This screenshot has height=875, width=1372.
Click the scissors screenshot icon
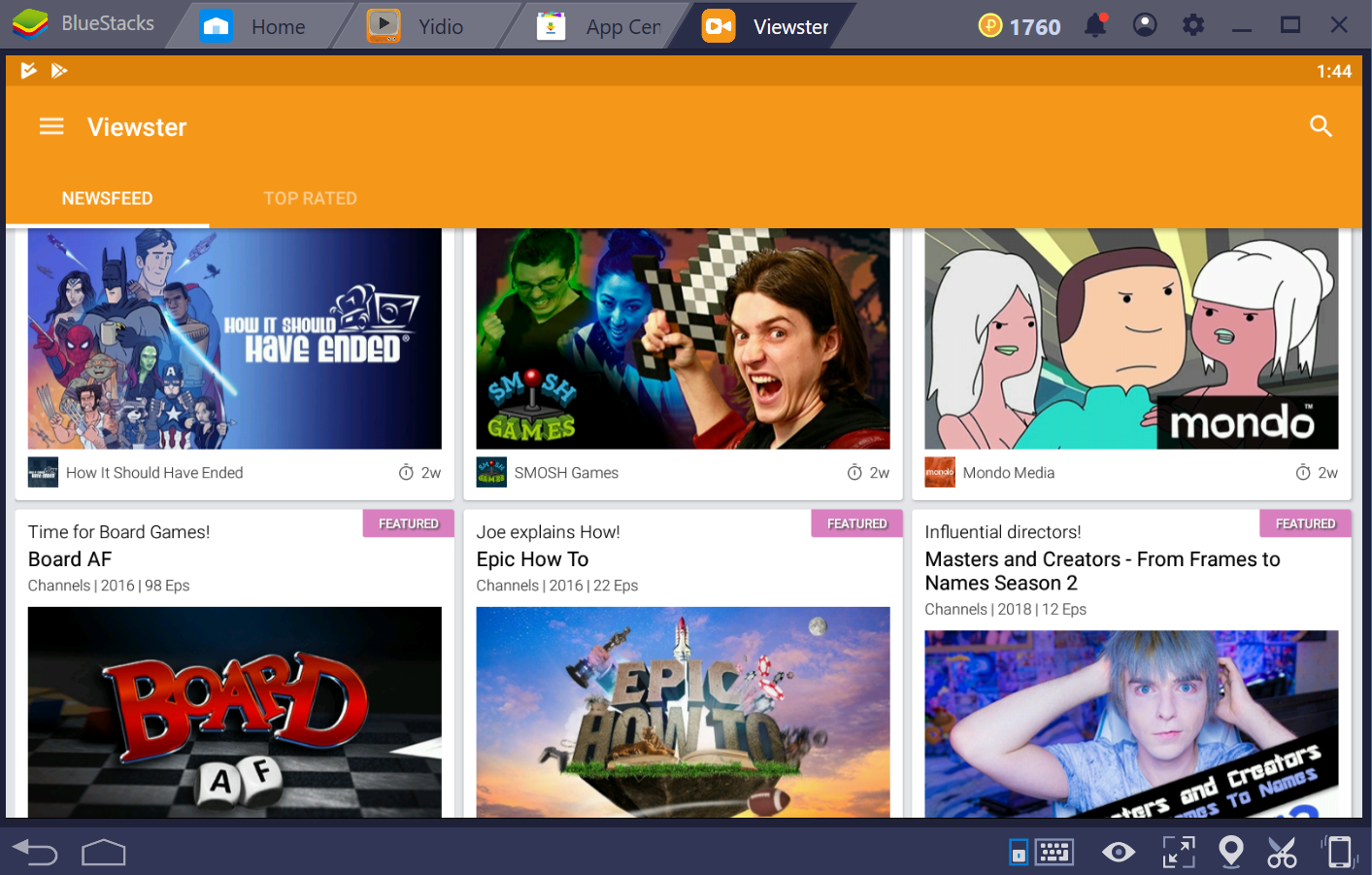click(x=1282, y=853)
